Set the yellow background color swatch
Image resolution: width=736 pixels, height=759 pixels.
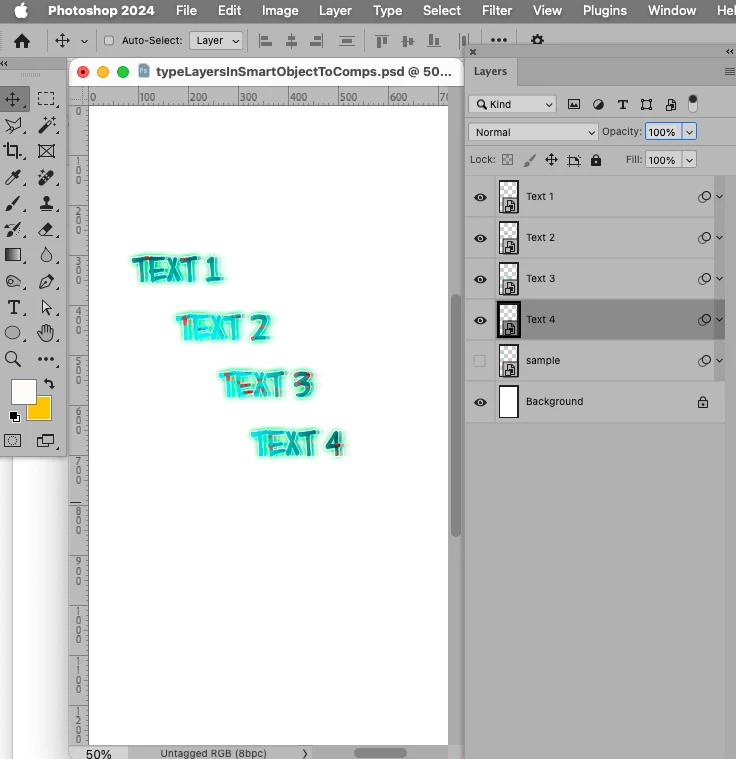tap(43, 410)
